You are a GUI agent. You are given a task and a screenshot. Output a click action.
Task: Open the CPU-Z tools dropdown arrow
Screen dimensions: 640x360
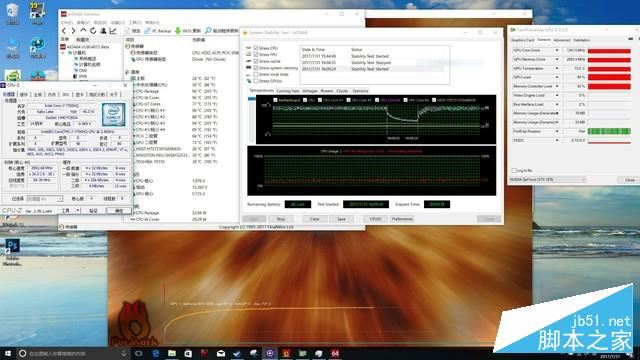(x=78, y=211)
